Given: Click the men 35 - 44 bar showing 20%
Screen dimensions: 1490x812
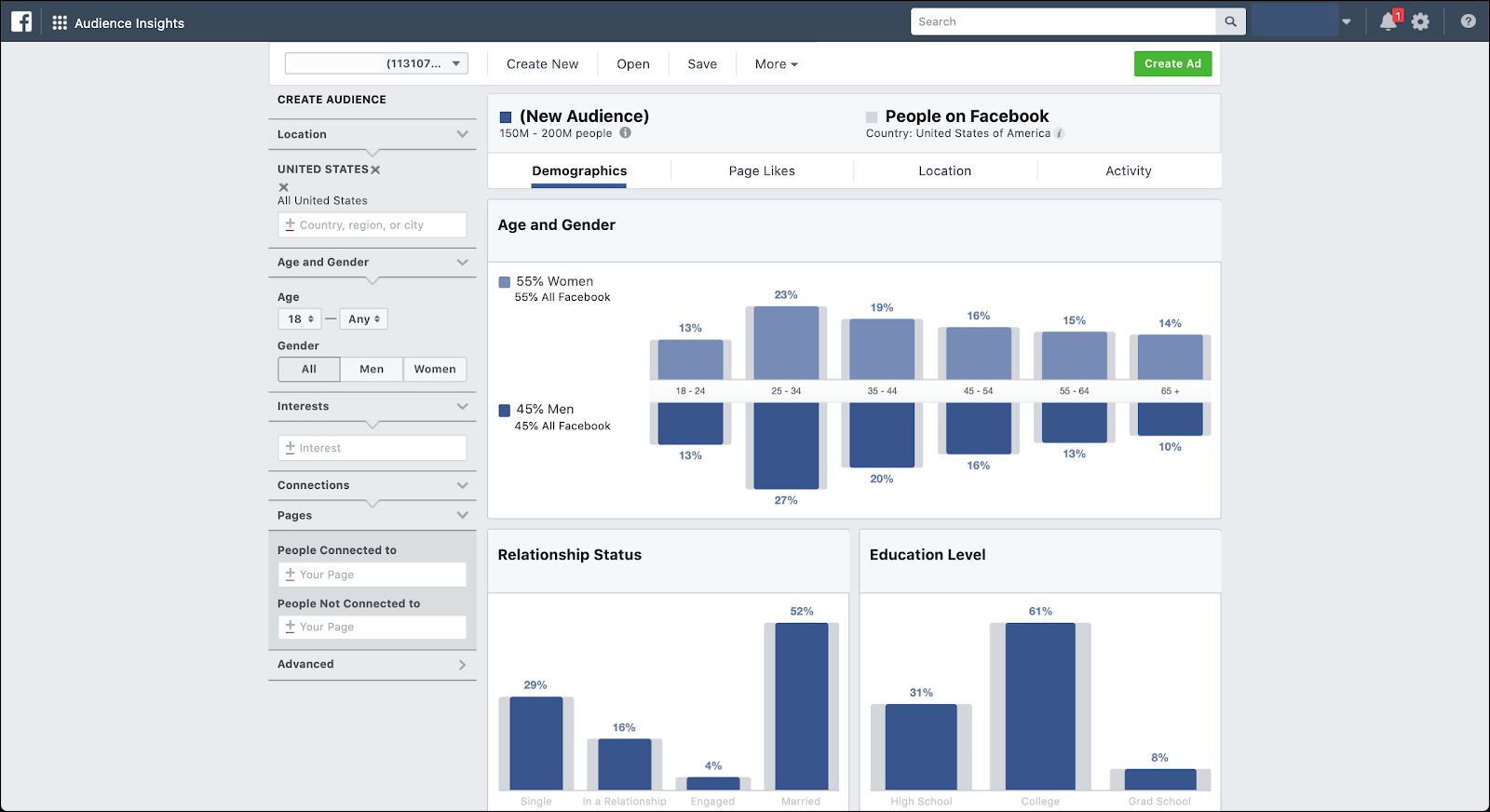Looking at the screenshot, I should (882, 435).
